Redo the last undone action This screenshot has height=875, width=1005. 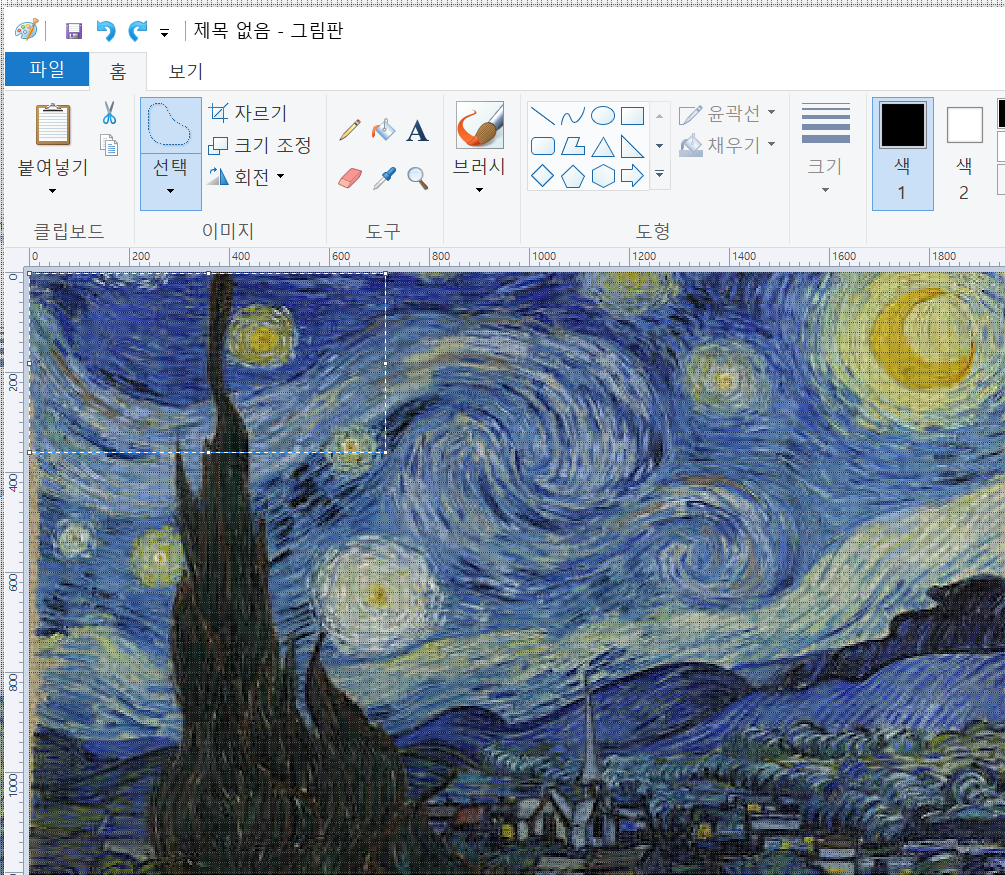[x=137, y=31]
